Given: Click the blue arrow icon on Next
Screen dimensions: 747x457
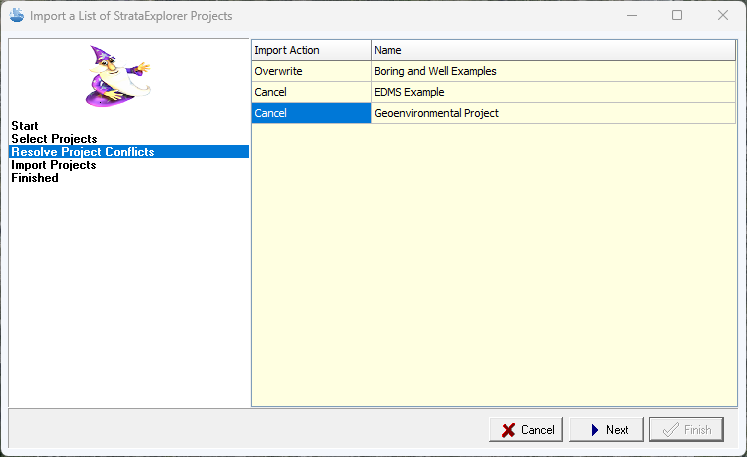Looking at the screenshot, I should pos(594,430).
